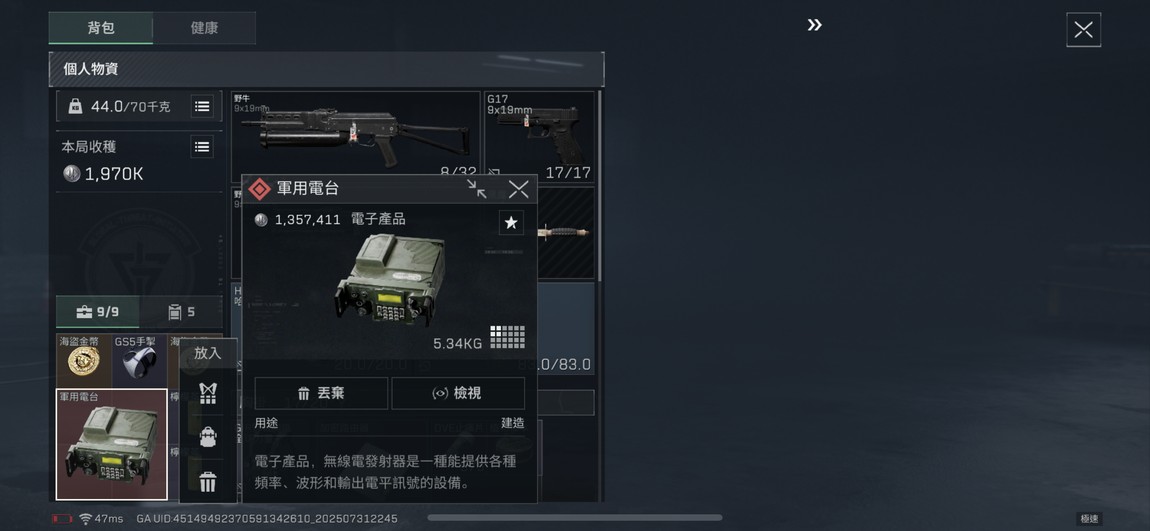Screen dimensions: 1150x531
Task: Click the bottom horizontal scroll bar
Action: pos(575,518)
